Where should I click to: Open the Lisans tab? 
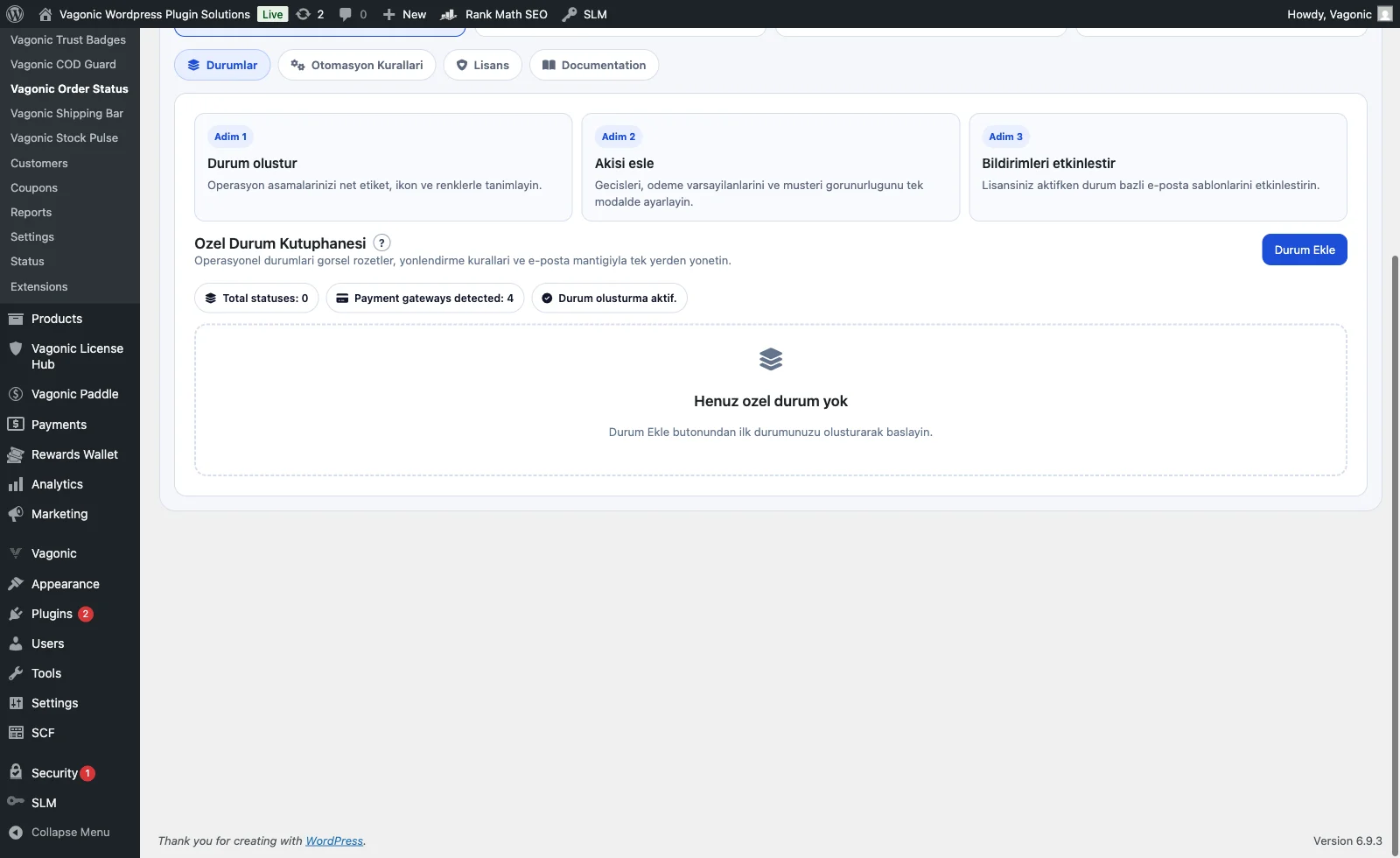point(483,65)
